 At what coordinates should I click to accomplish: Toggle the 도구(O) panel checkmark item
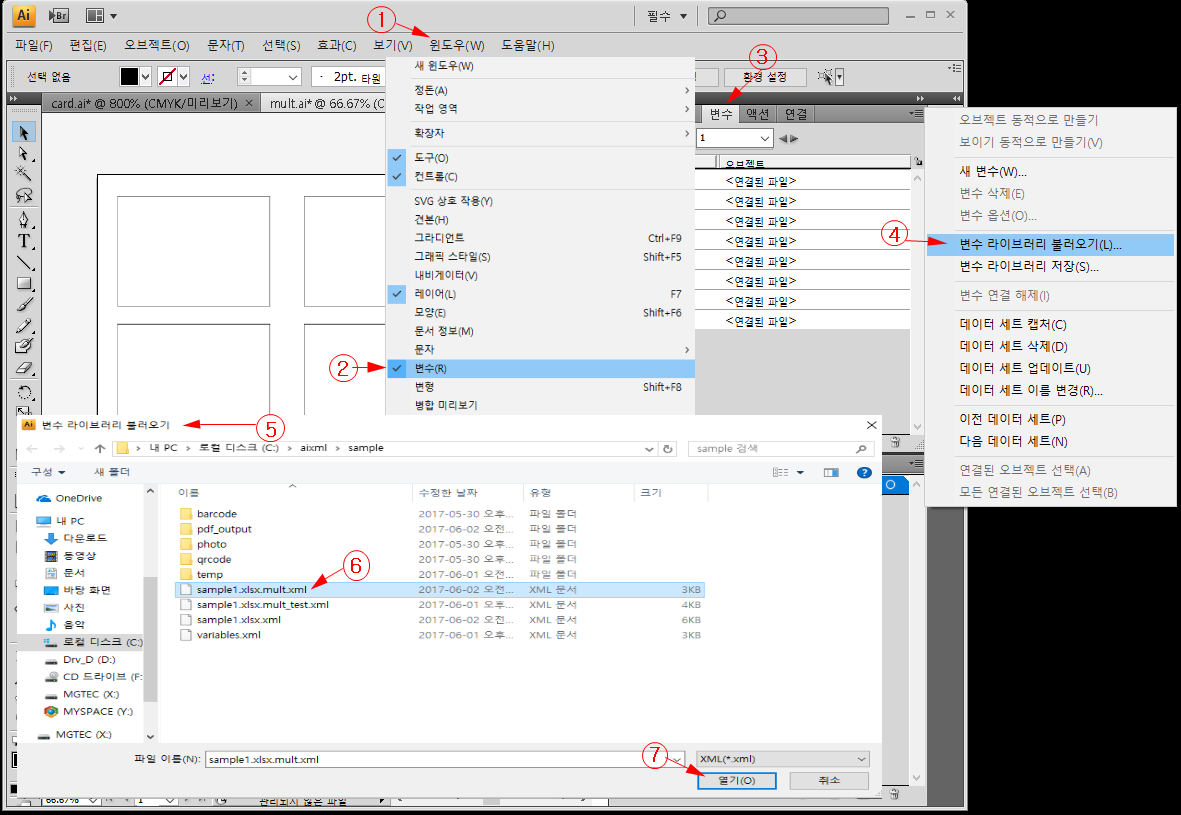pos(432,158)
